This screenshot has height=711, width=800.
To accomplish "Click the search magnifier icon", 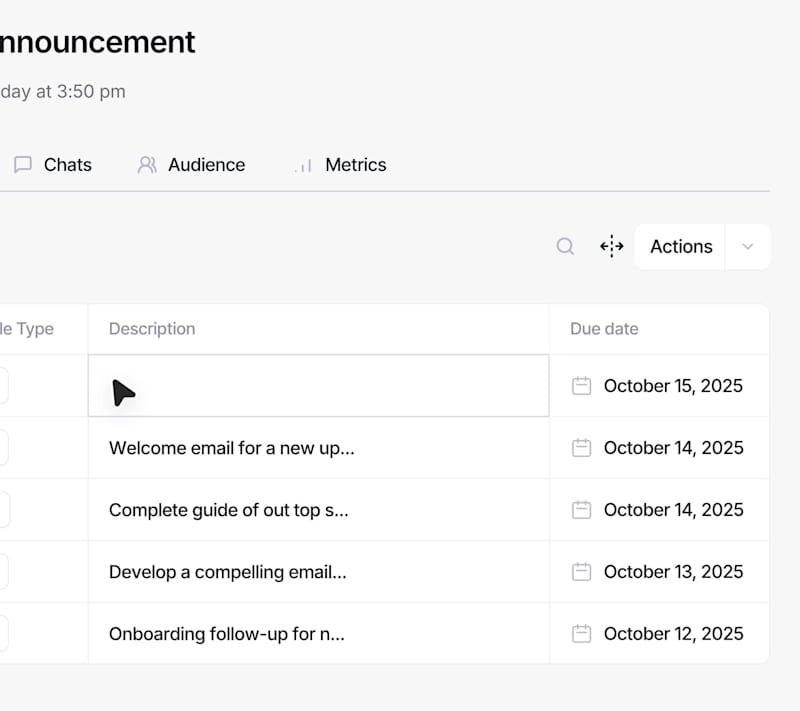I will (565, 247).
